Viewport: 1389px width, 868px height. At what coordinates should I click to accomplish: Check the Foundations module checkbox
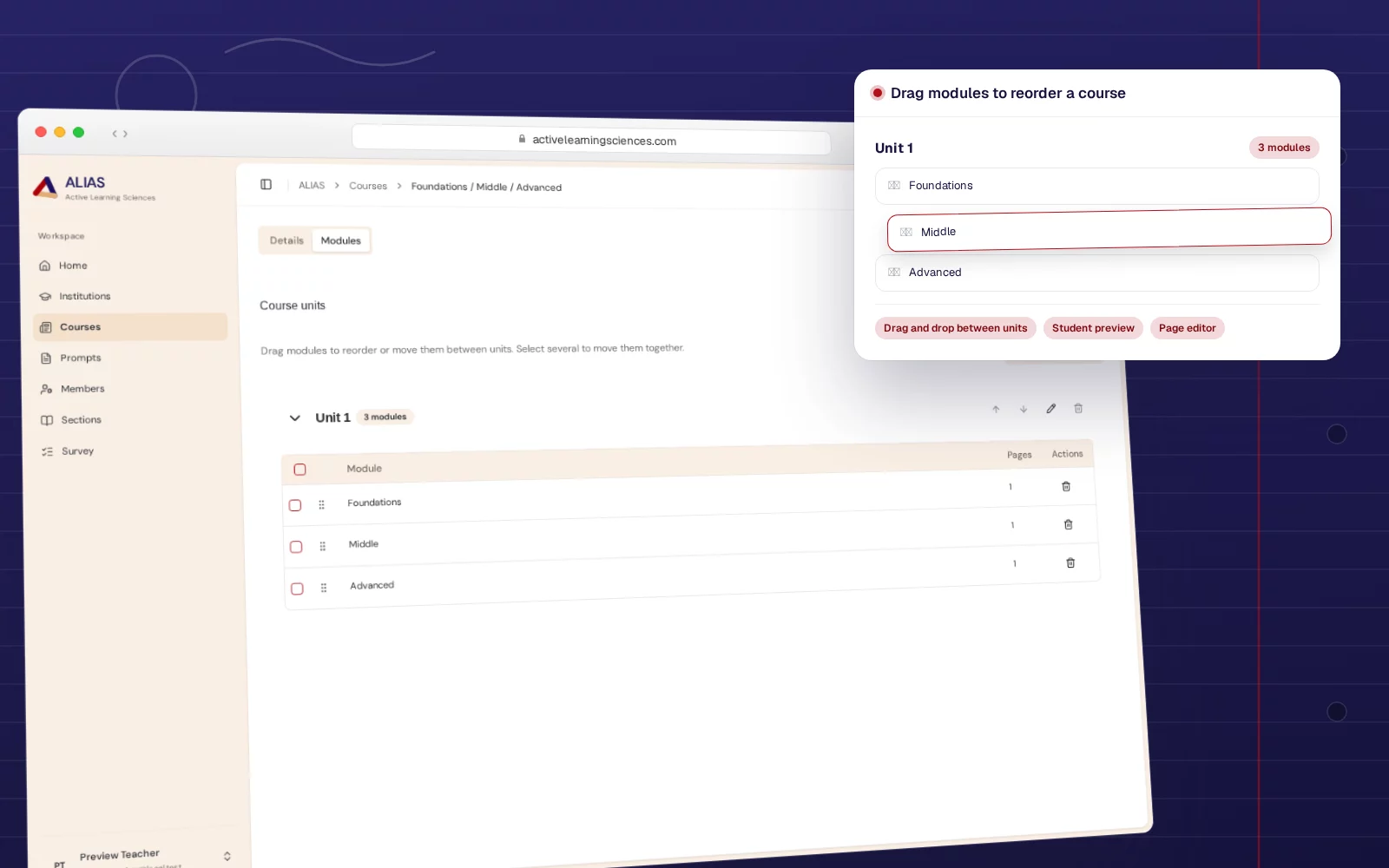(x=295, y=505)
